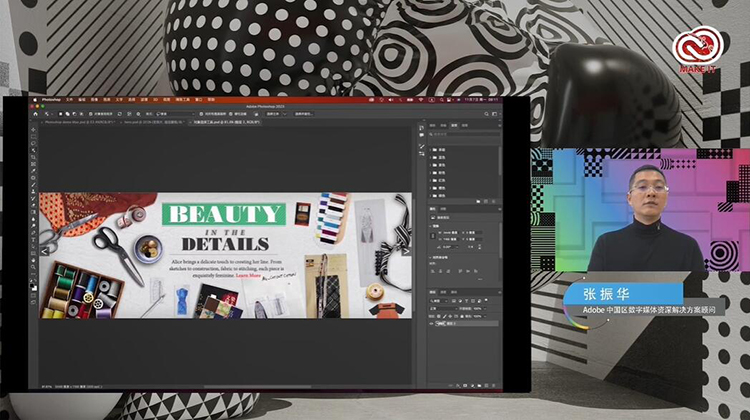Expand the 蓝色 gradient folder
This screenshot has width=750, height=420.
pos(430,157)
